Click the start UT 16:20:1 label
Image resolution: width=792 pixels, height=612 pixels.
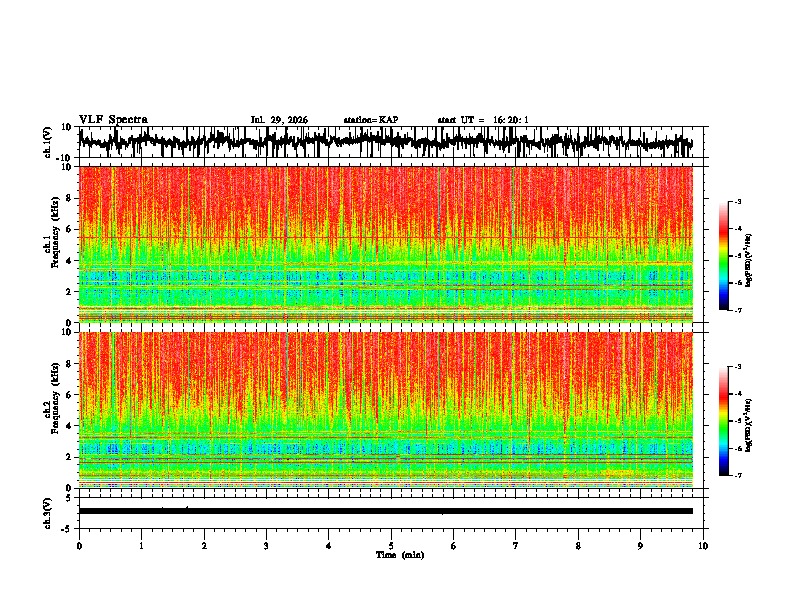(483, 120)
